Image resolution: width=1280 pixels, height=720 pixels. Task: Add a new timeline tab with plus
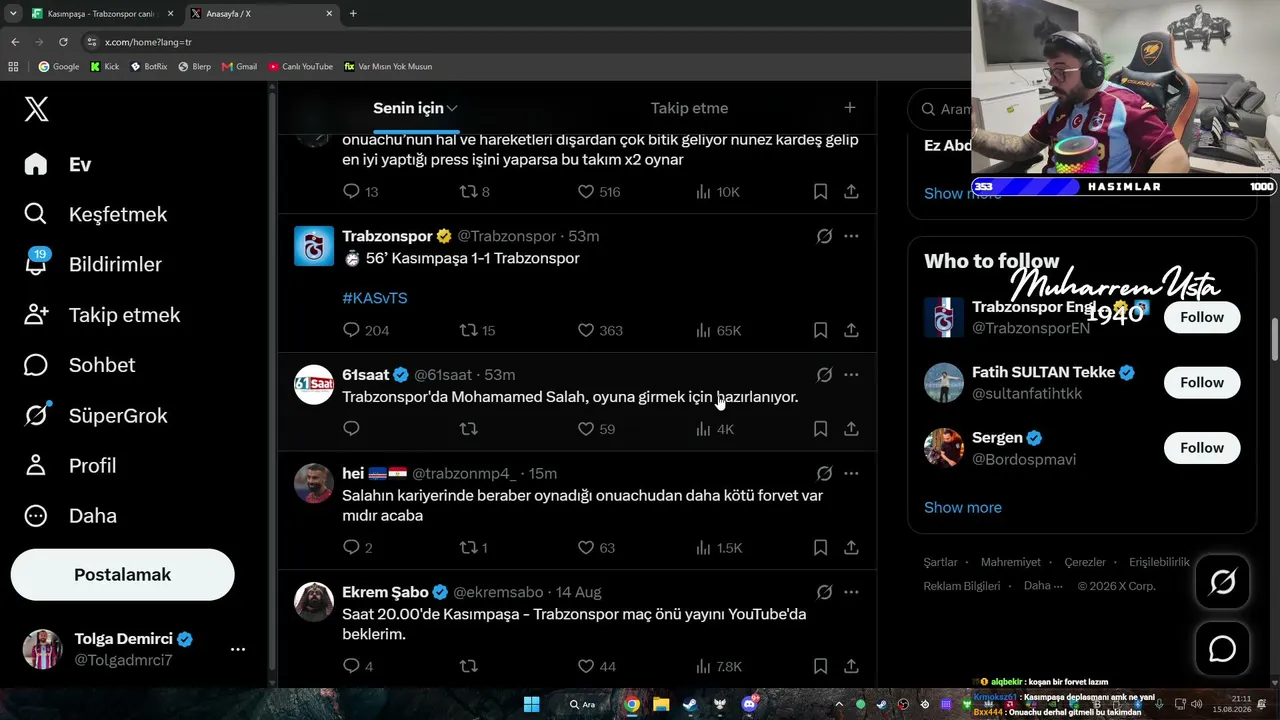pyautogui.click(x=850, y=108)
